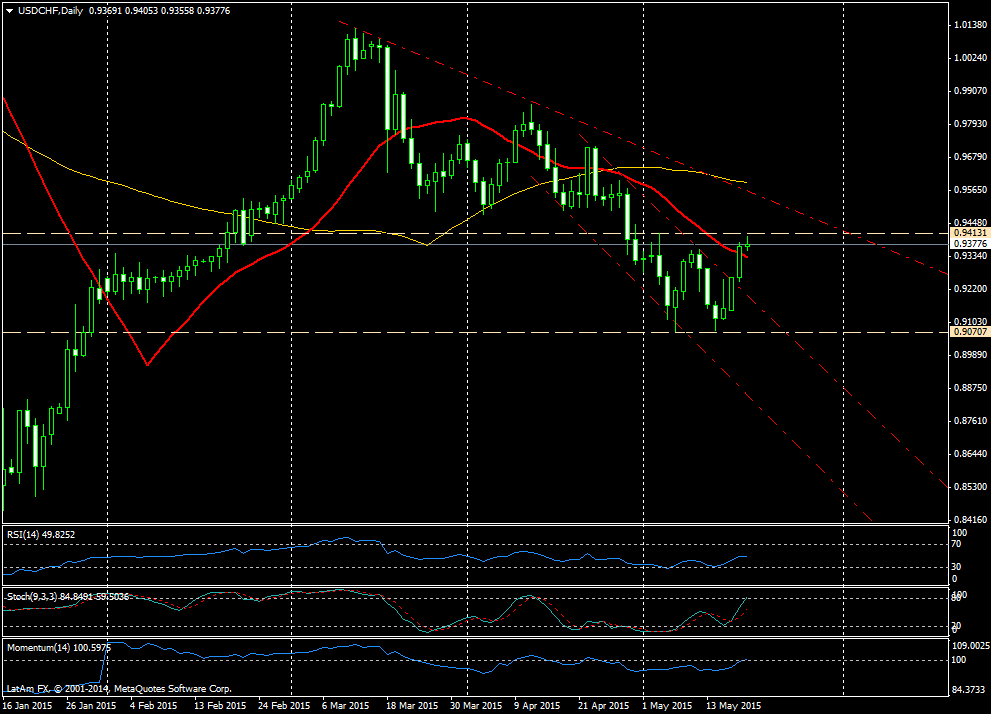
Task: Click the 9 Apr 2015 date label
Action: point(539,705)
